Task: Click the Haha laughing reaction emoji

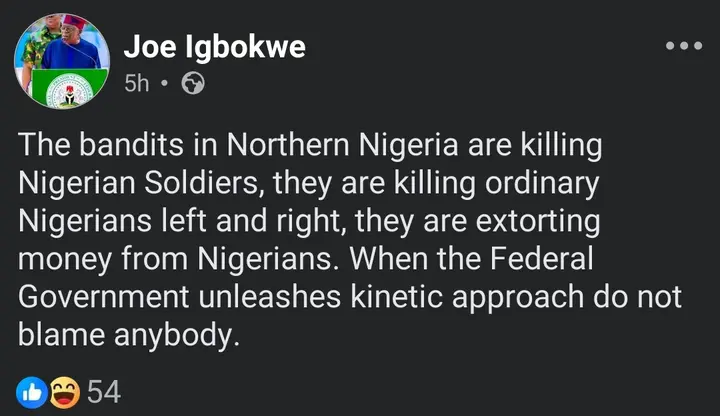Action: (63, 392)
